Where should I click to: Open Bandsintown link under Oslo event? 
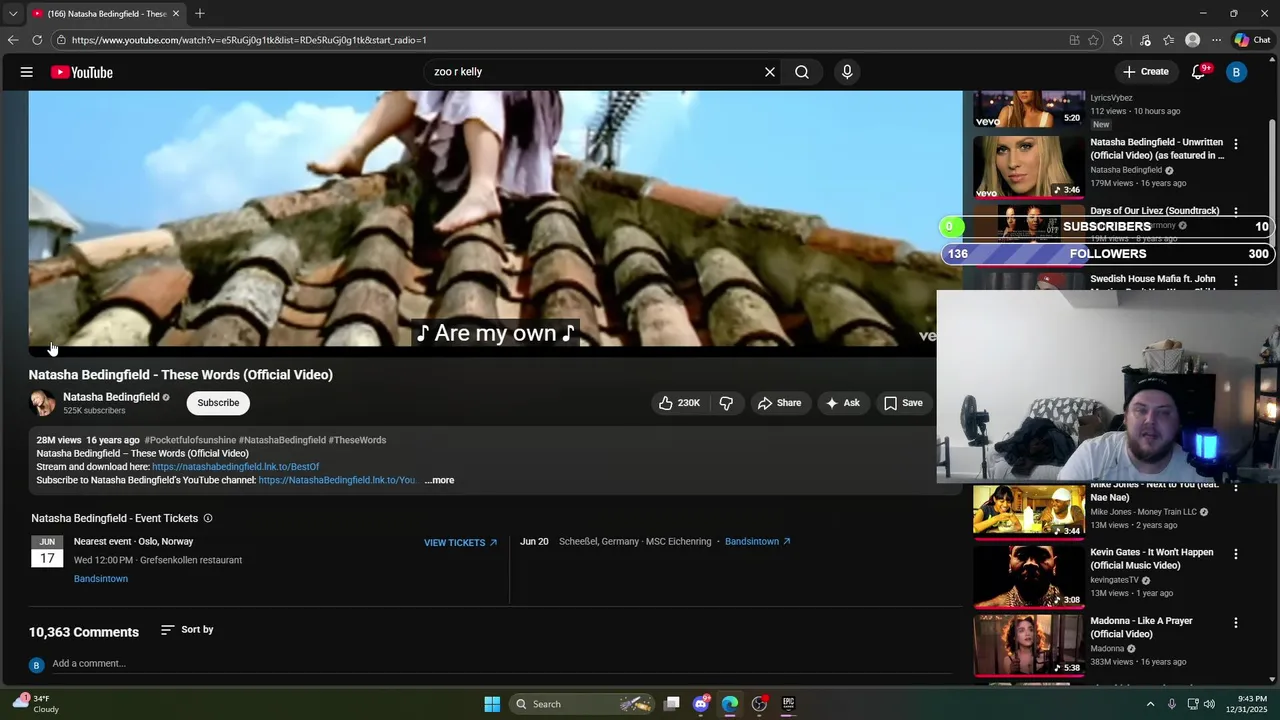(x=101, y=579)
